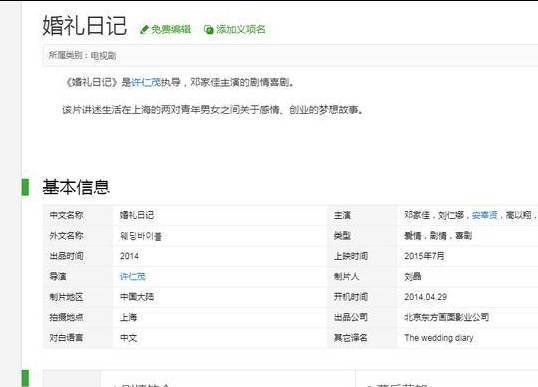The height and width of the screenshot is (387, 538).
Task: Click the 所属类别:电视剧 category line
Action: (82, 55)
